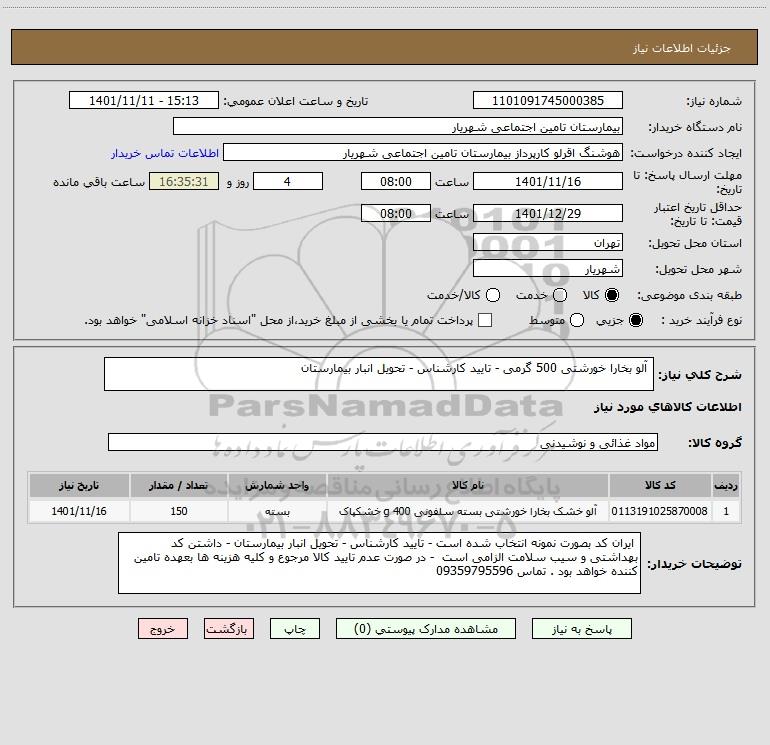This screenshot has height=745, width=770.
Task: Click the response deadline hour 08:00 field
Action: coord(396,181)
